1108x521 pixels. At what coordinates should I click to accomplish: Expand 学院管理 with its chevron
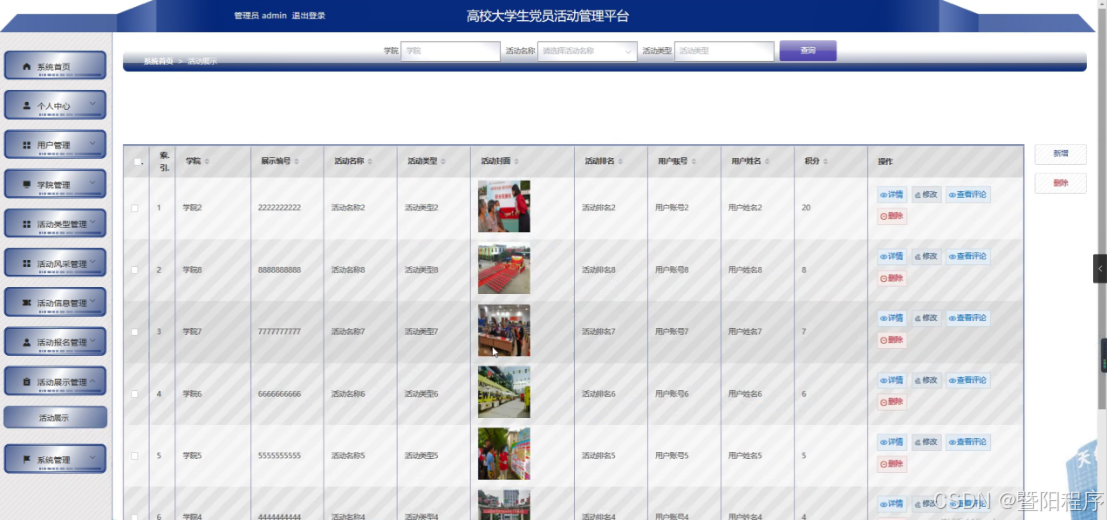[x=93, y=183]
